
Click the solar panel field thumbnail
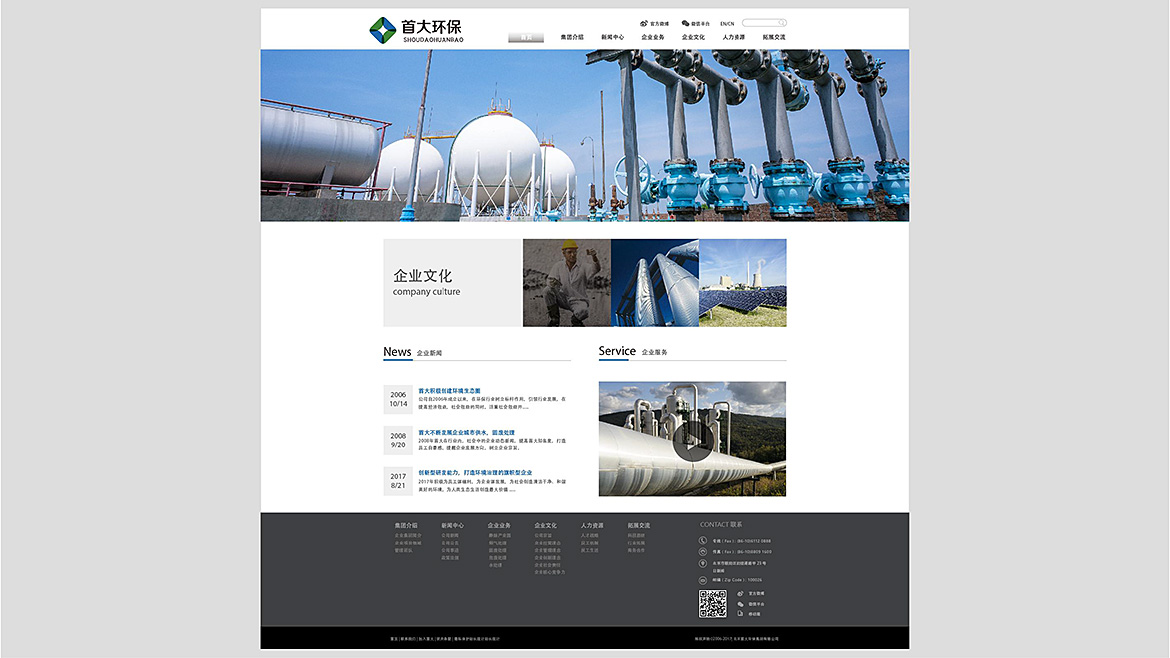pyautogui.click(x=742, y=282)
